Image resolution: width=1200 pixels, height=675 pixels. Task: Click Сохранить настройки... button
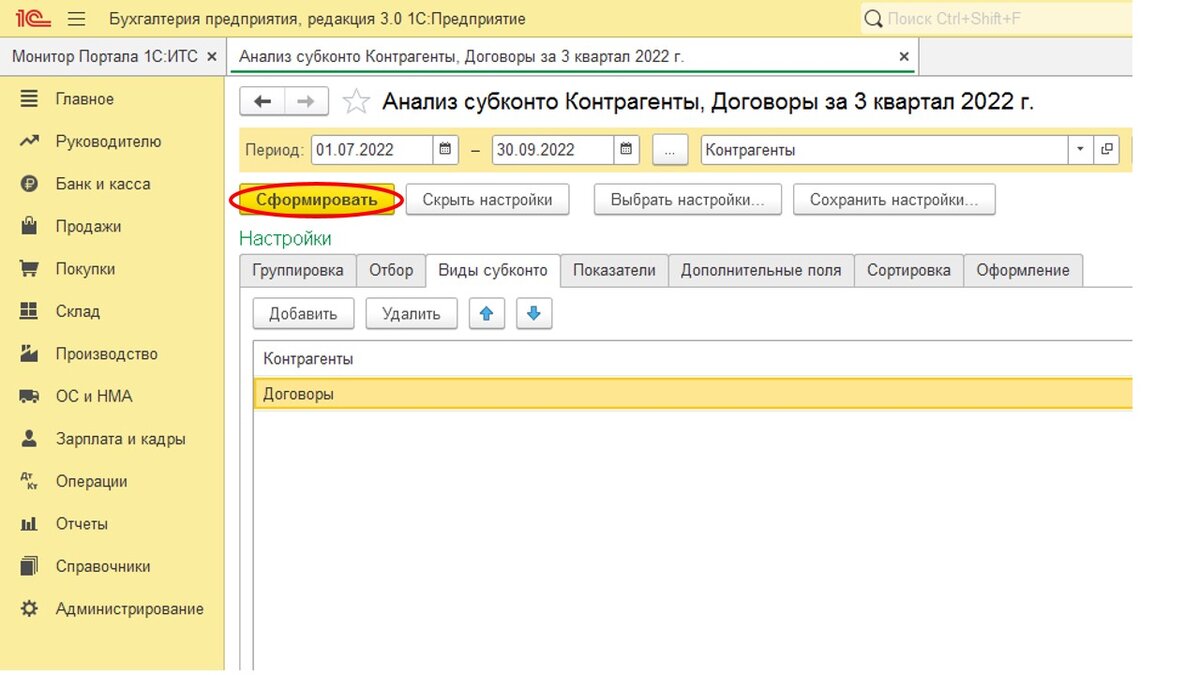(x=894, y=200)
